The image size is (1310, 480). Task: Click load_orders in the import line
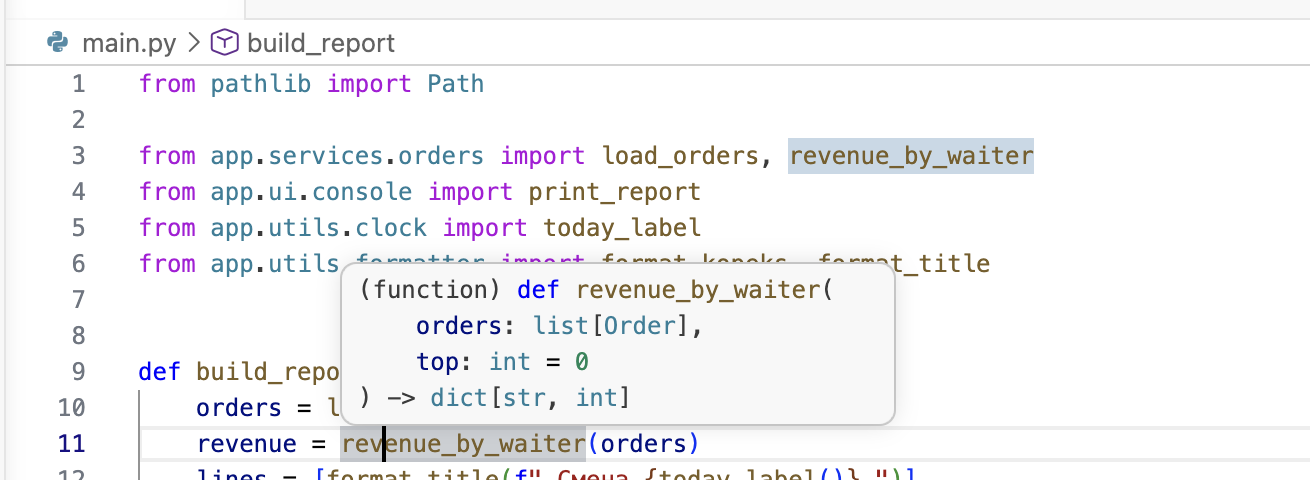coord(682,156)
